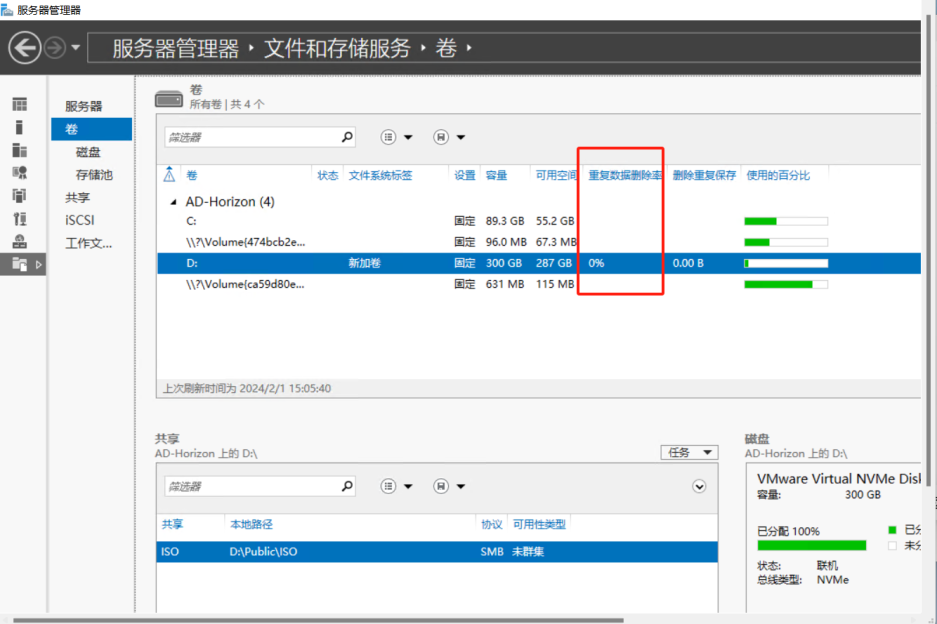This screenshot has width=937, height=624.
Task: Sort shares by 协议 column
Action: coord(492,524)
